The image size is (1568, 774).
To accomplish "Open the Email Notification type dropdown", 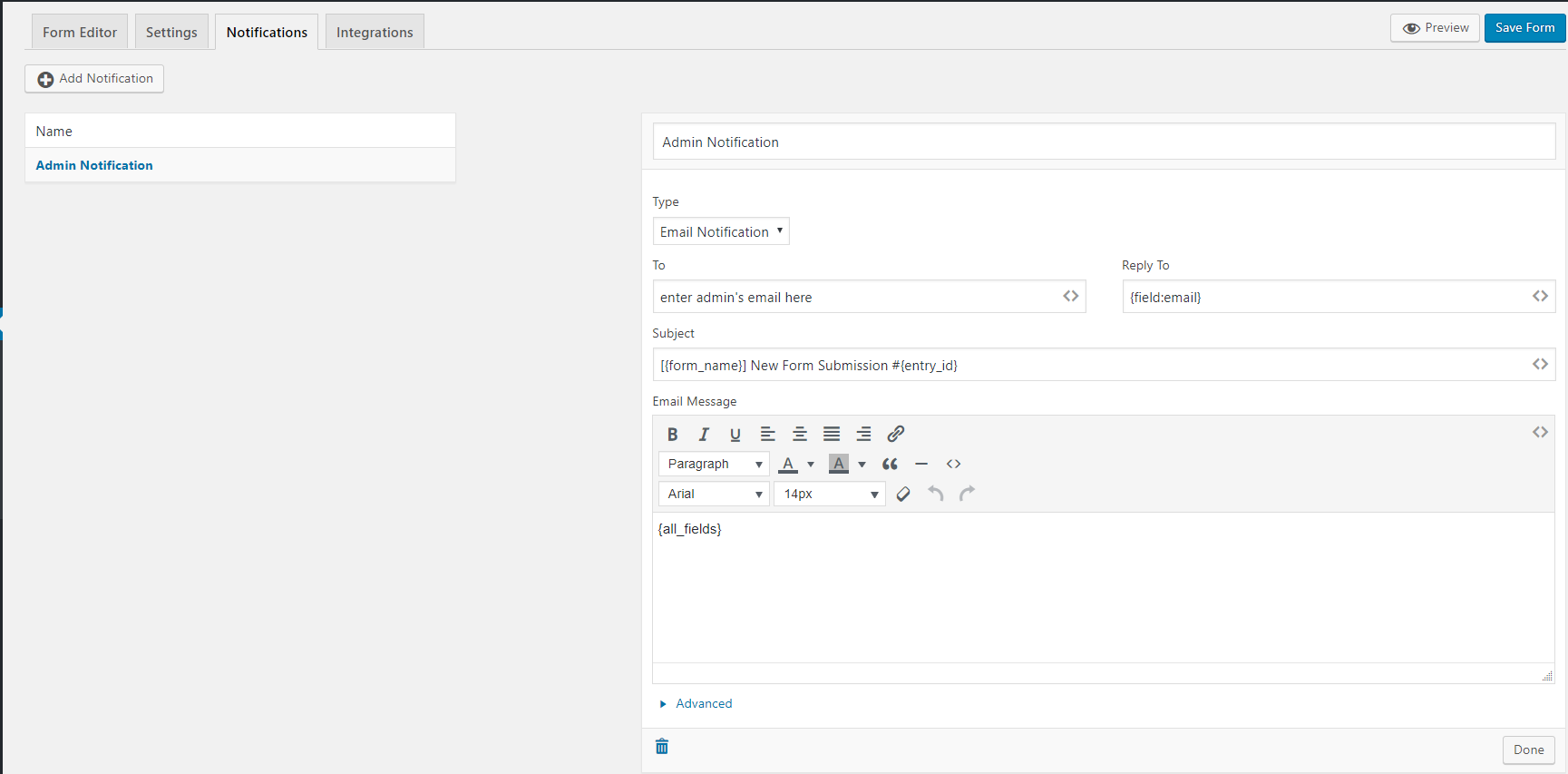I will [x=721, y=231].
